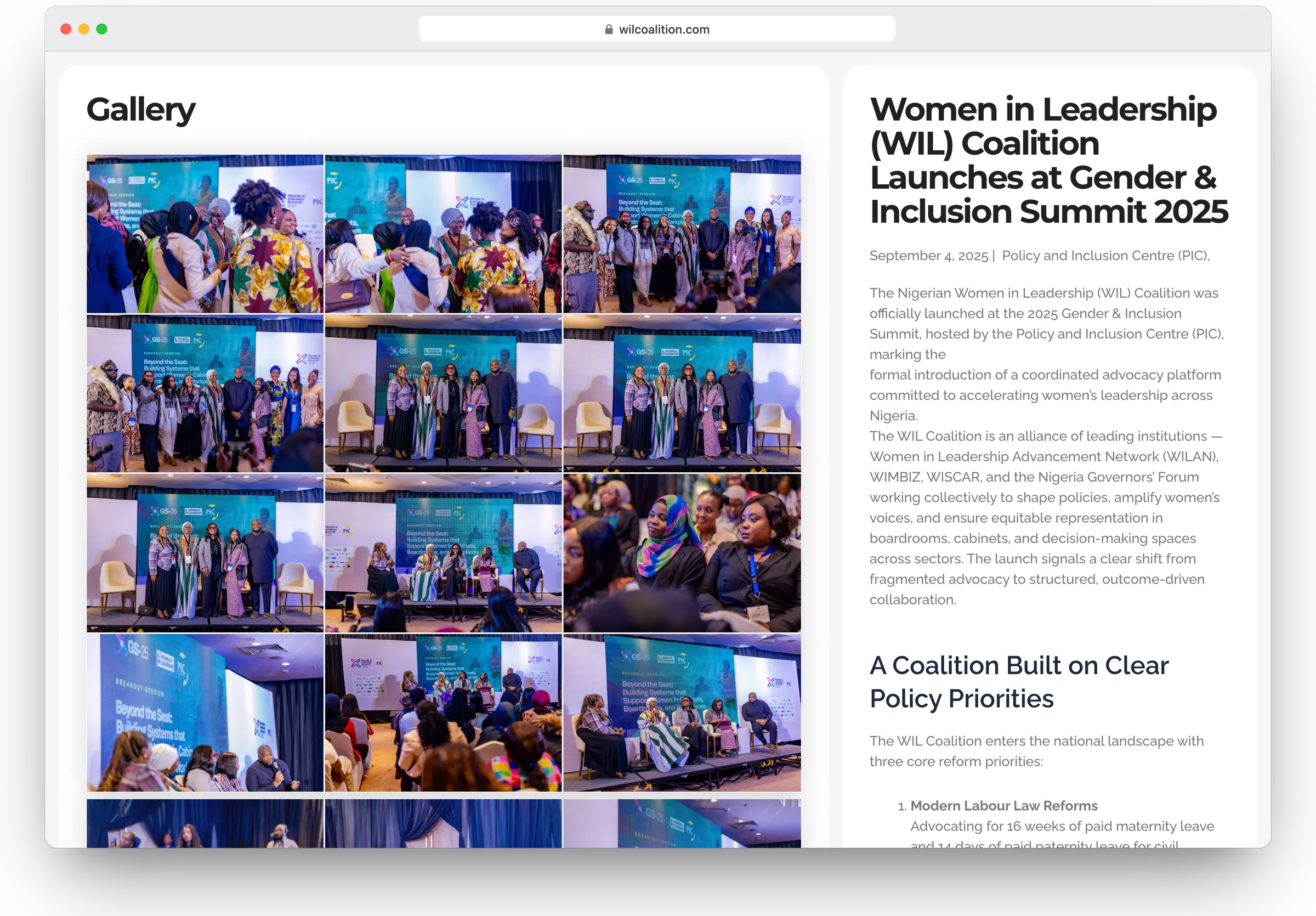Open the fifth-row right GS-25 banner photo

(x=682, y=823)
